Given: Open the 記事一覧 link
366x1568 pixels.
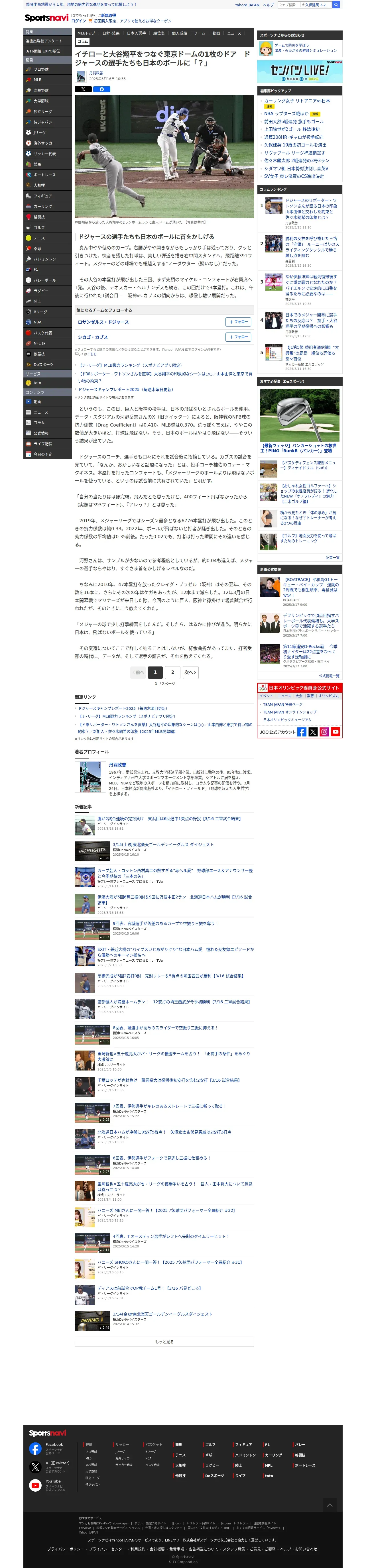Looking at the screenshot, I should 332,557.
